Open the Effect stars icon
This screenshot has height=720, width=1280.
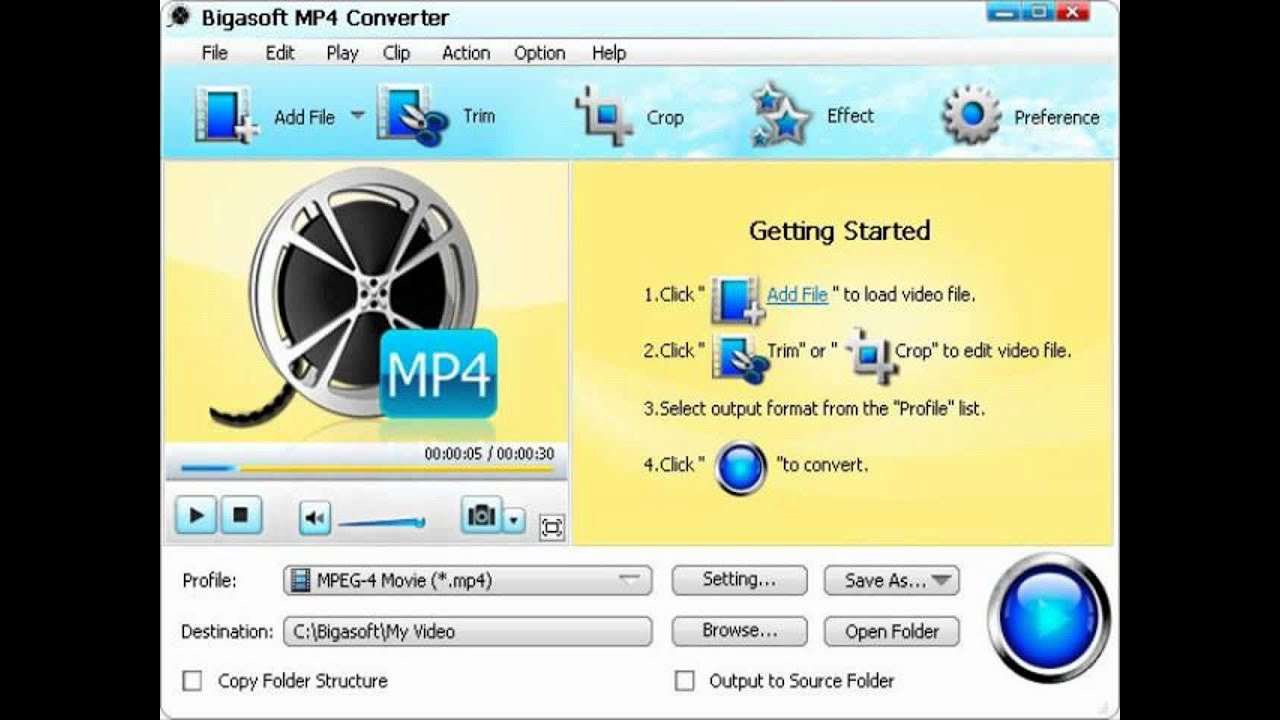tap(780, 116)
